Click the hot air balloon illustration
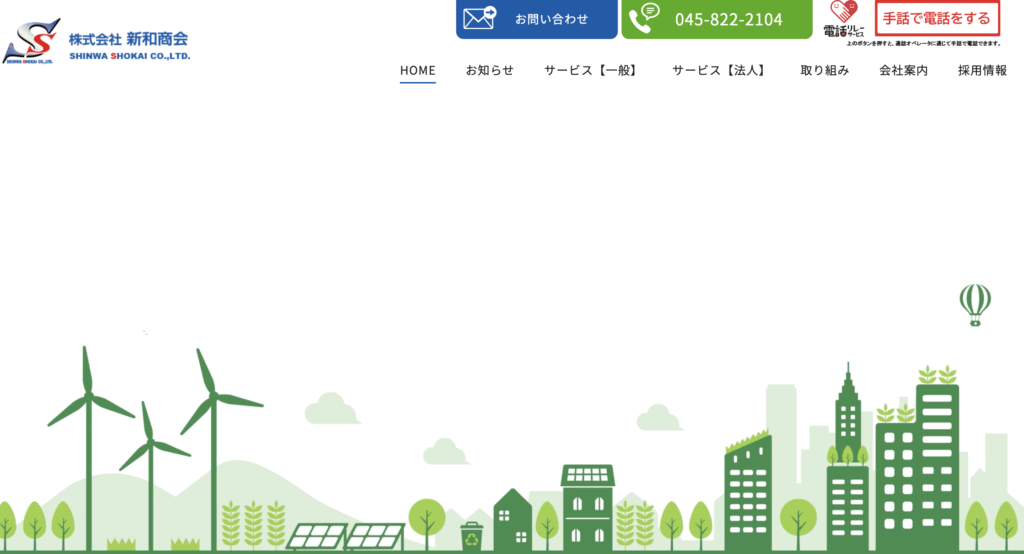The width and height of the screenshot is (1024, 554). (x=974, y=303)
